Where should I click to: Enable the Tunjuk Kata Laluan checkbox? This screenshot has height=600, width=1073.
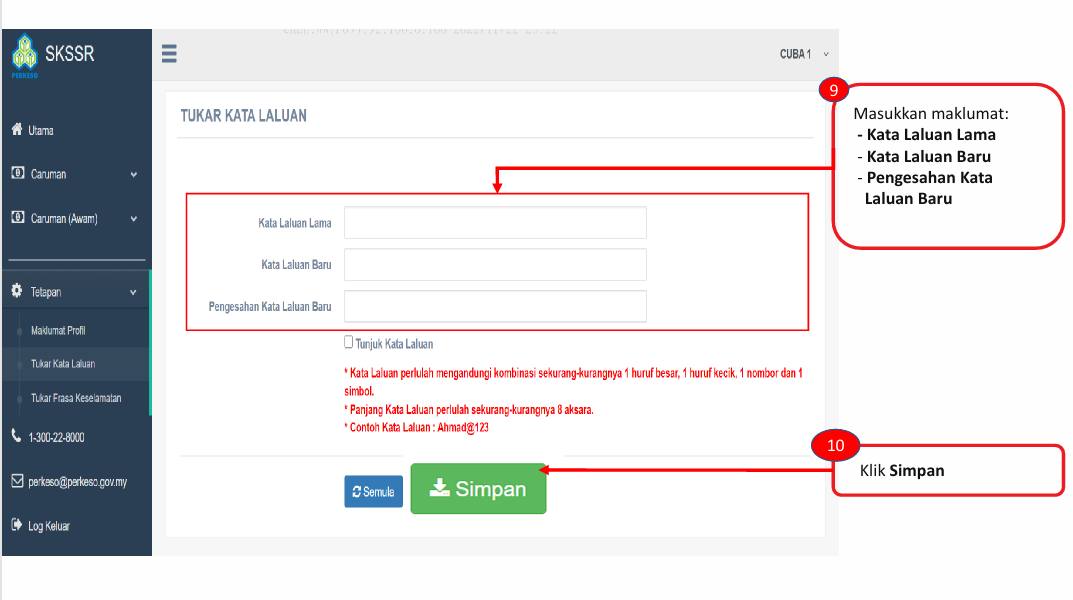[x=348, y=342]
